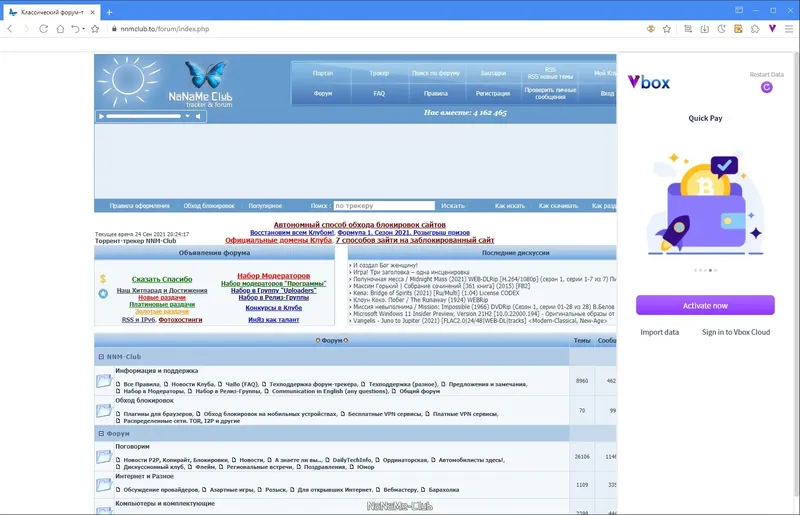Click the Import data link
800x515 pixels.
pyautogui.click(x=660, y=332)
